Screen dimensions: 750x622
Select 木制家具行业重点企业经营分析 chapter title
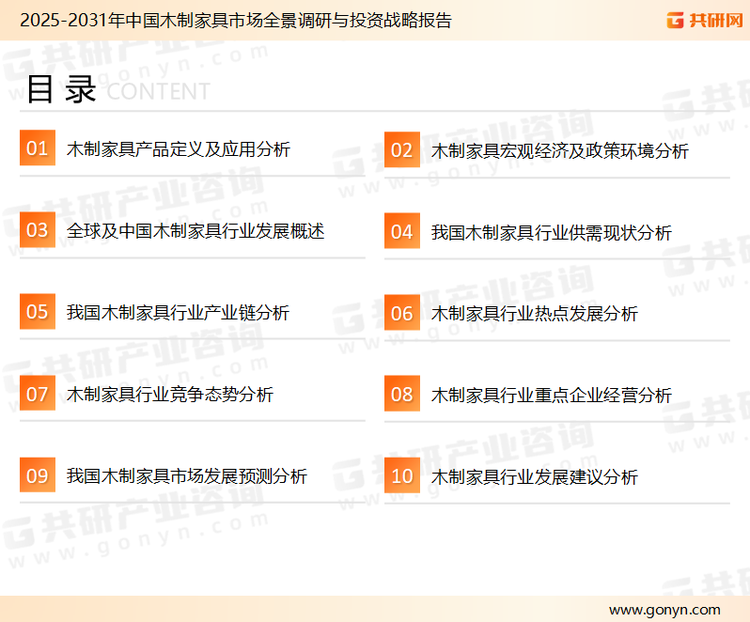551,395
